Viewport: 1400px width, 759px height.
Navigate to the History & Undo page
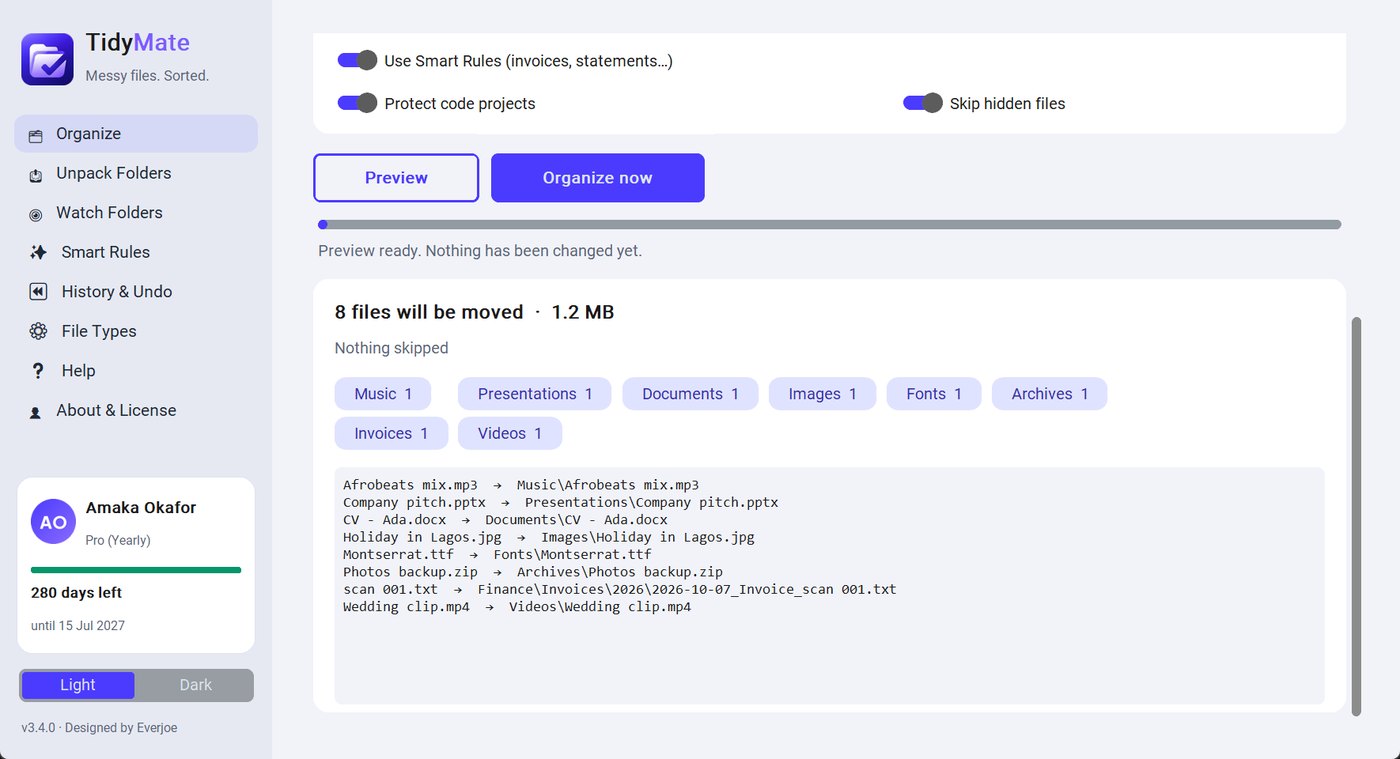[136, 292]
